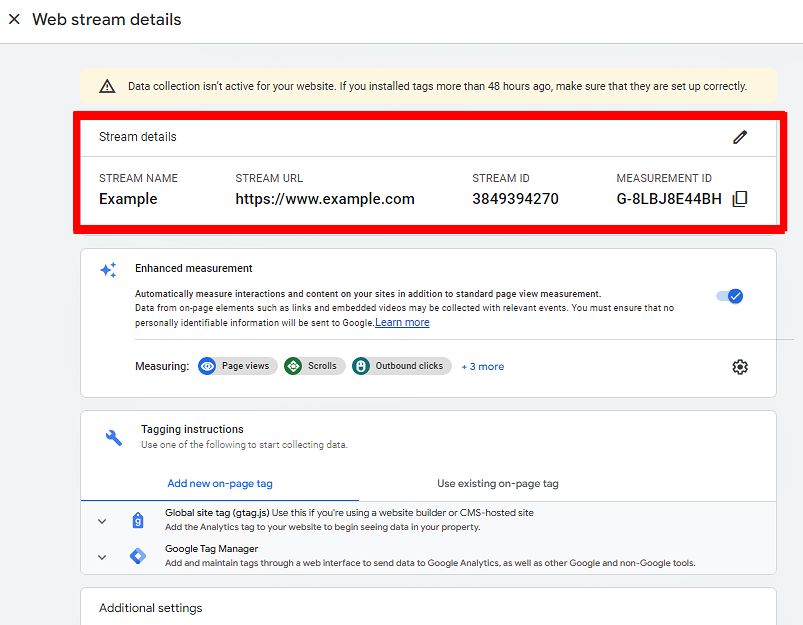Select the Scrolls chip label
803x625 pixels.
[322, 366]
